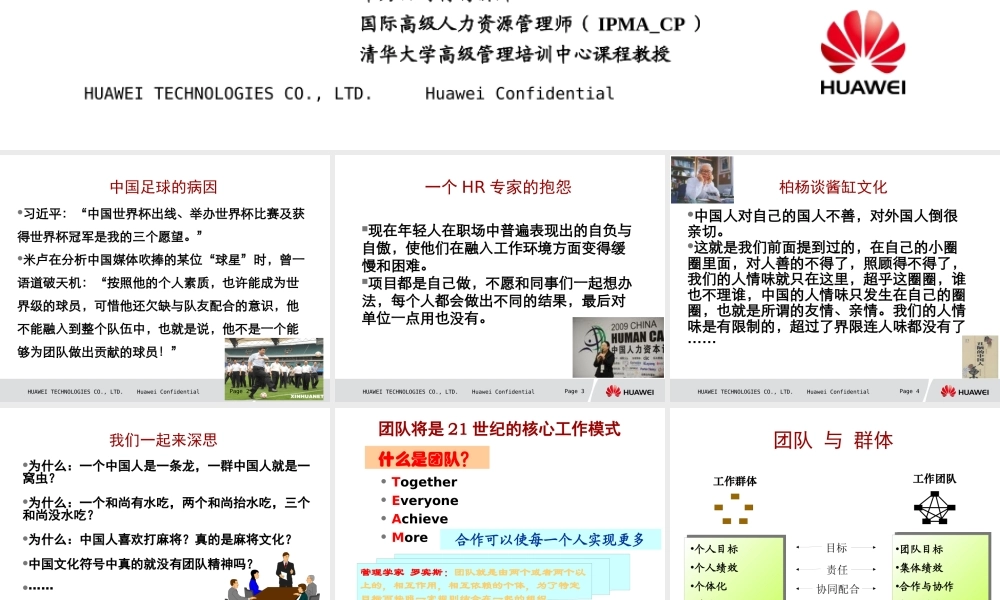The width and height of the screenshot is (1000, 600).
Task: Select the portrait photo next to 柏杨谈酱缸文化
Action: pyautogui.click(x=702, y=180)
